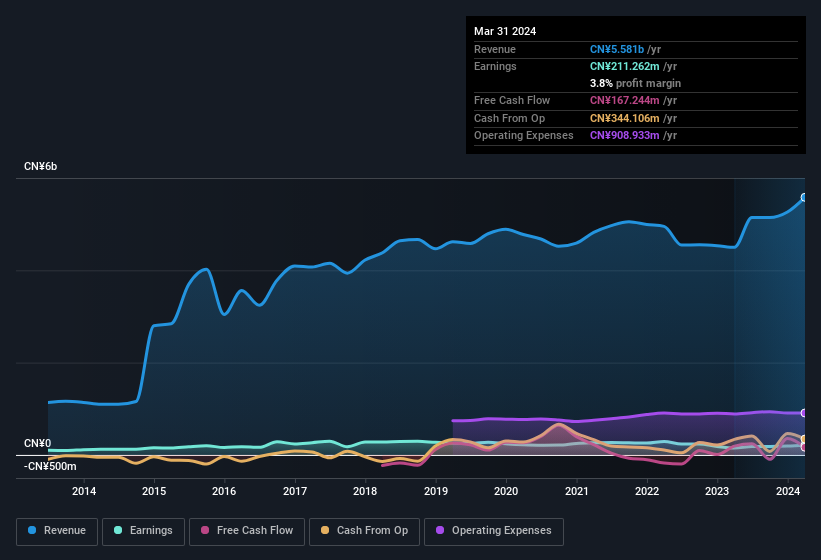Screen dimensions: 821x560
Task: Click the CN¥344.106m cash from op value
Action: [625, 118]
